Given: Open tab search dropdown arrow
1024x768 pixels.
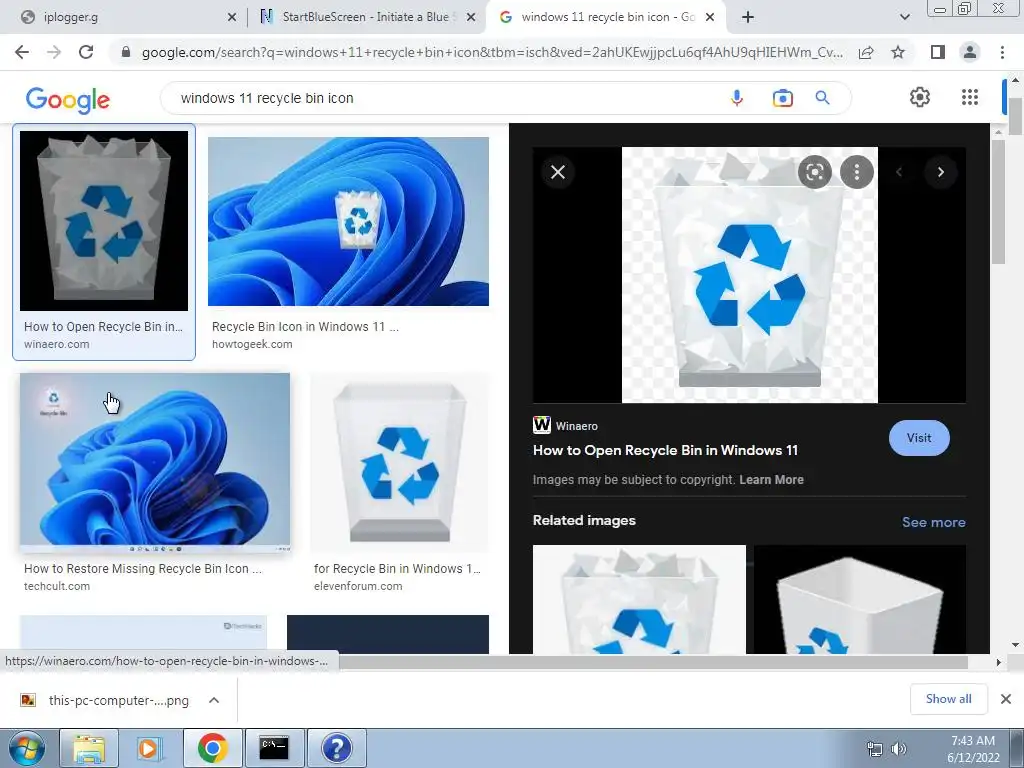Looking at the screenshot, I should pyautogui.click(x=904, y=17).
